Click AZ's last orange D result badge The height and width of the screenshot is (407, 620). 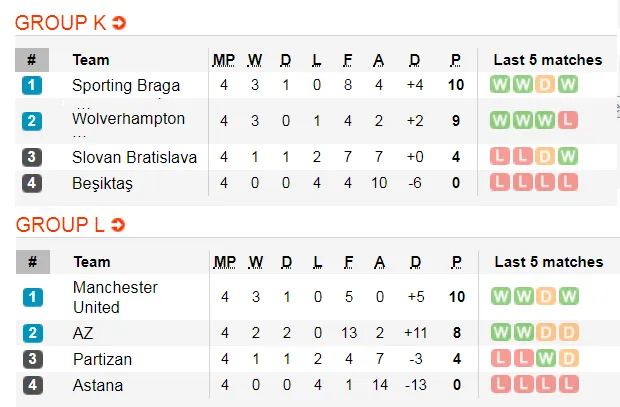tap(568, 332)
